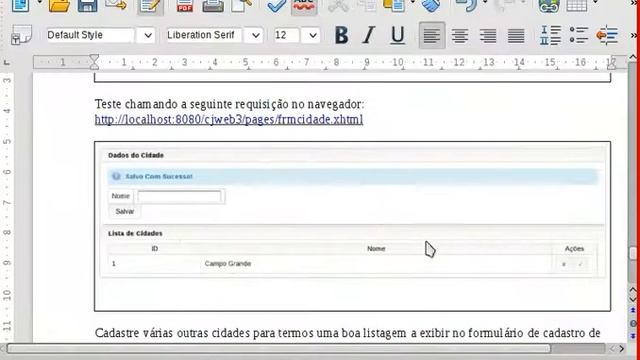Viewport: 640px width, 360px height.
Task: Open the Navigation round button
Action: [633, 323]
